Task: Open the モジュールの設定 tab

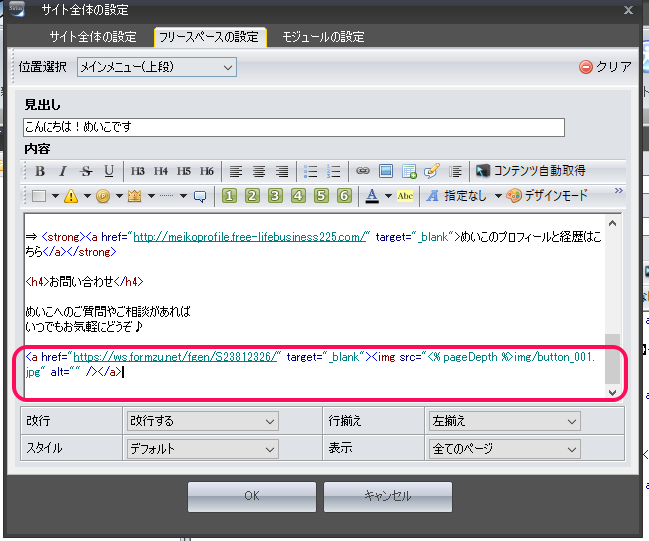Action: tap(322, 37)
